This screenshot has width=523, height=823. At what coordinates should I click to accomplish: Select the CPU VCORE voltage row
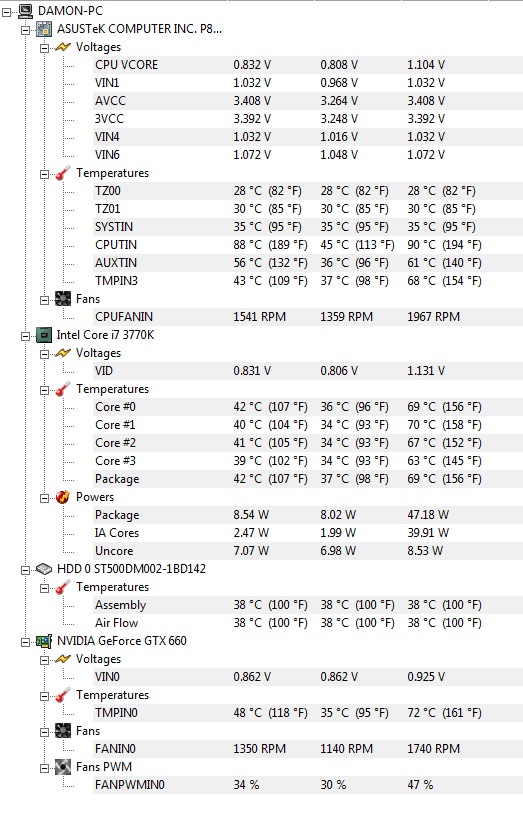click(308, 65)
